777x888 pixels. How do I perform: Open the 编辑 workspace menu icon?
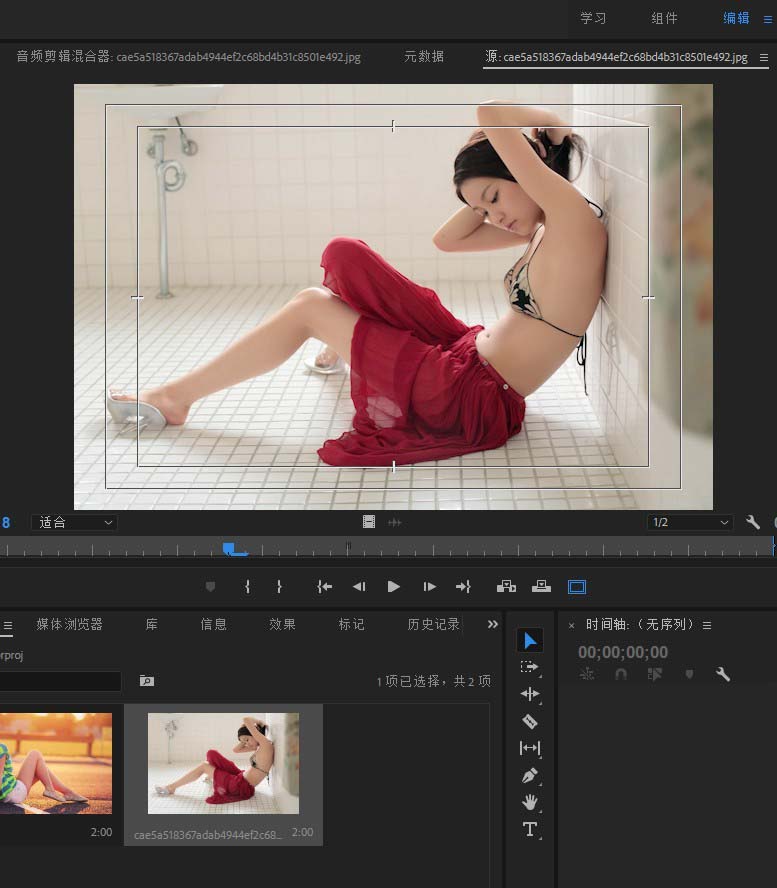click(x=768, y=19)
